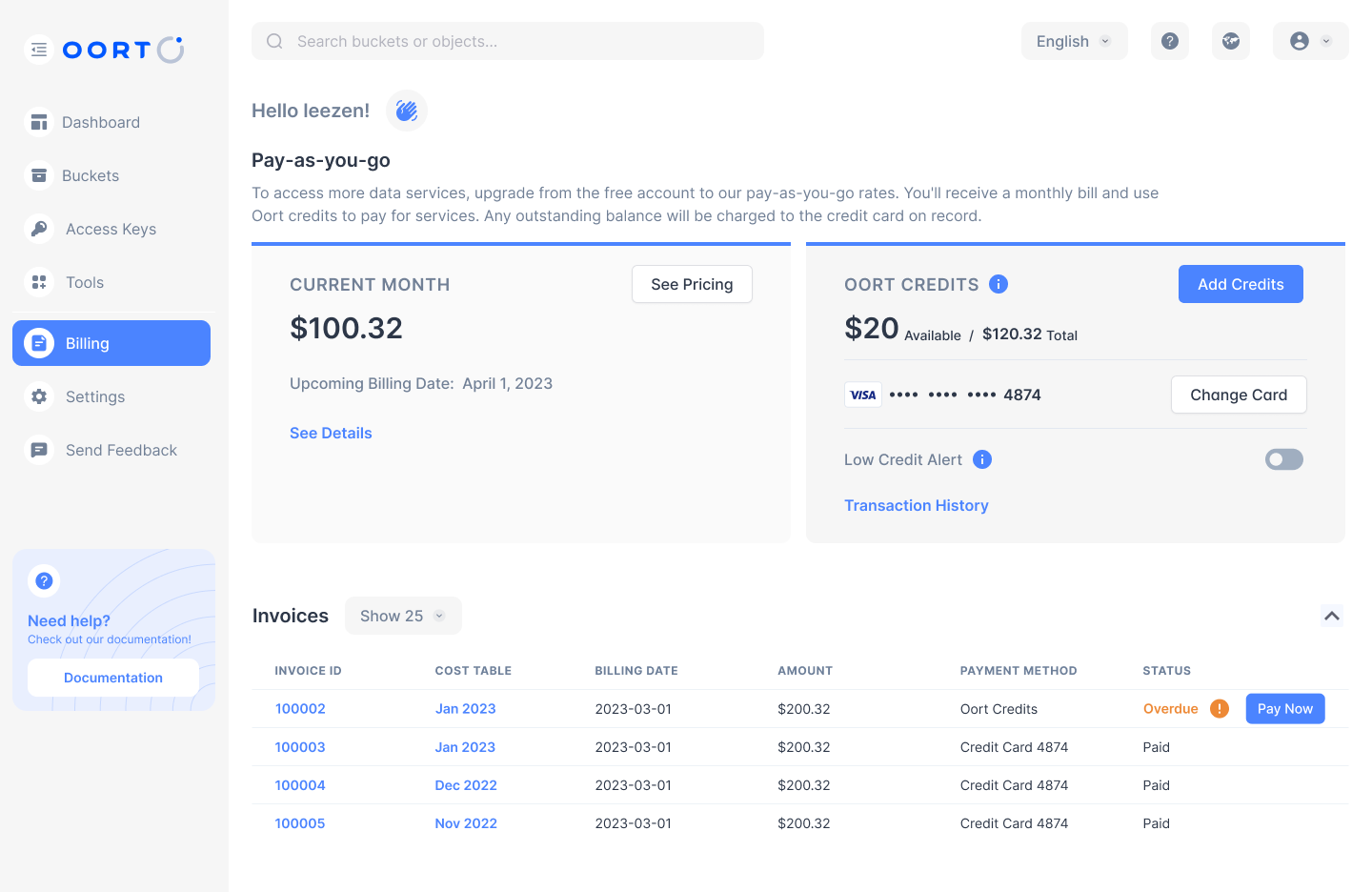The height and width of the screenshot is (892, 1372).
Task: Open Access Keys from the sidebar
Action: point(111,229)
